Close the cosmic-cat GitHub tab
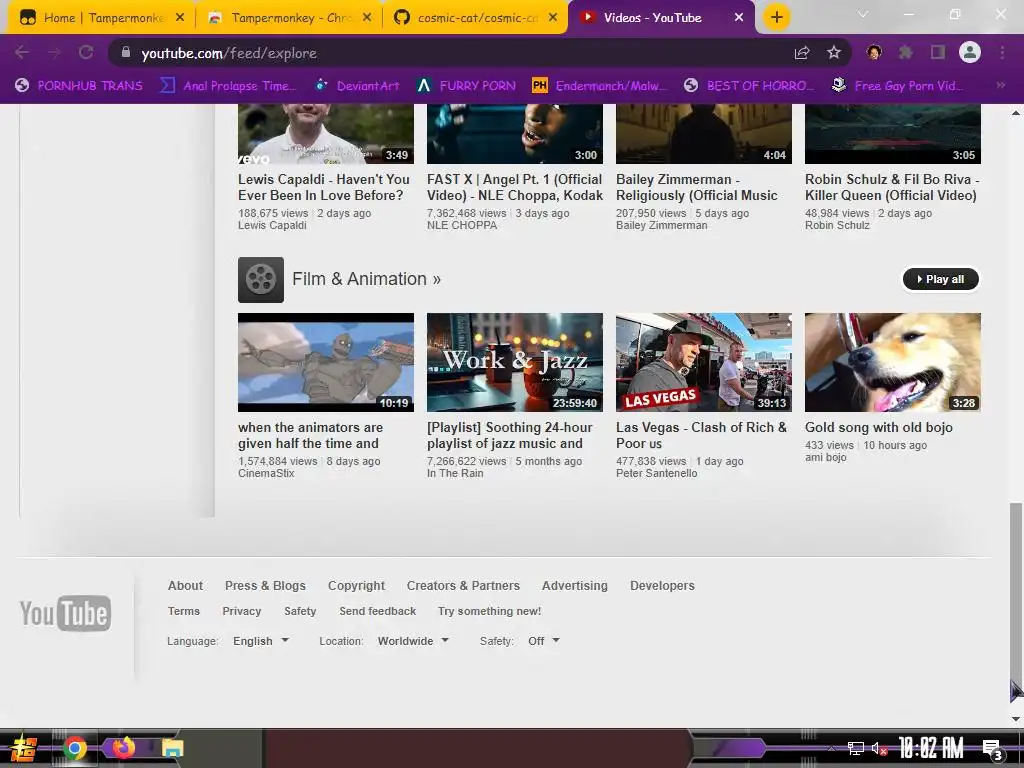Image resolution: width=1024 pixels, height=768 pixels. (553, 18)
